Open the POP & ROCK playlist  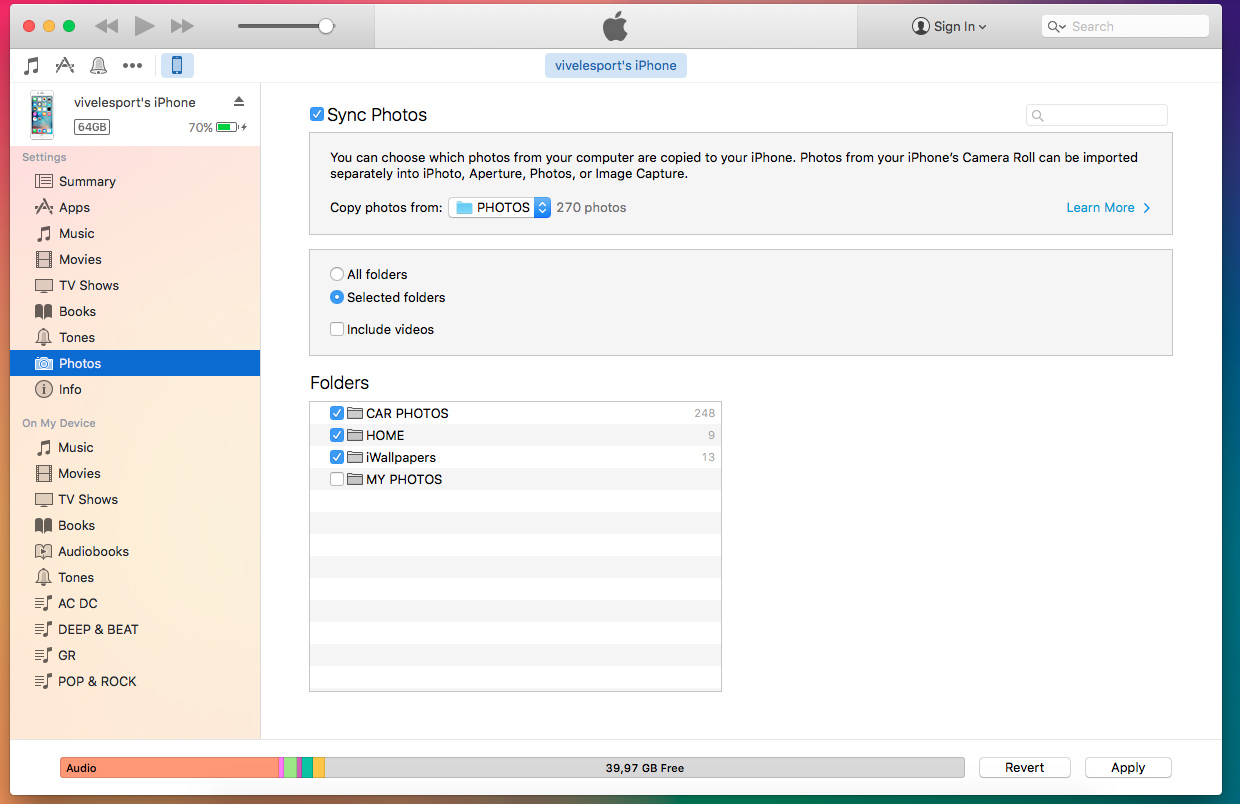click(x=135, y=681)
